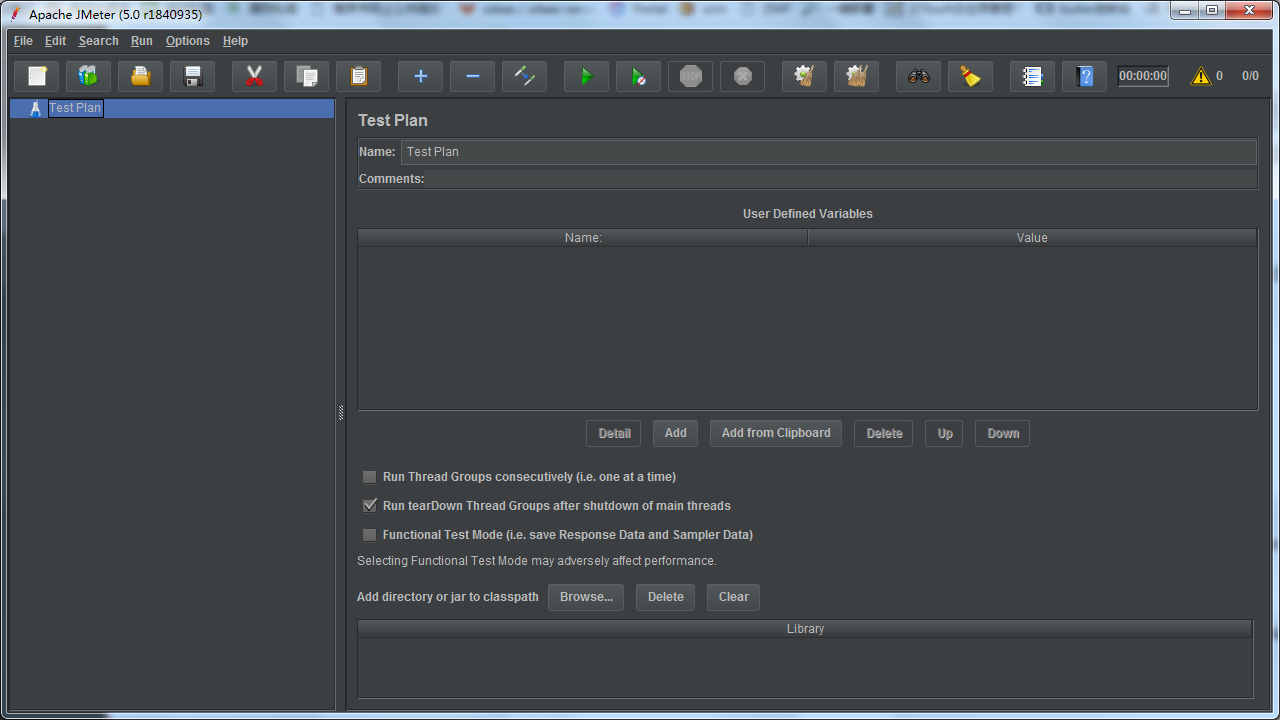Image resolution: width=1280 pixels, height=720 pixels.
Task: Click the Reset Search brush icon
Action: [971, 76]
